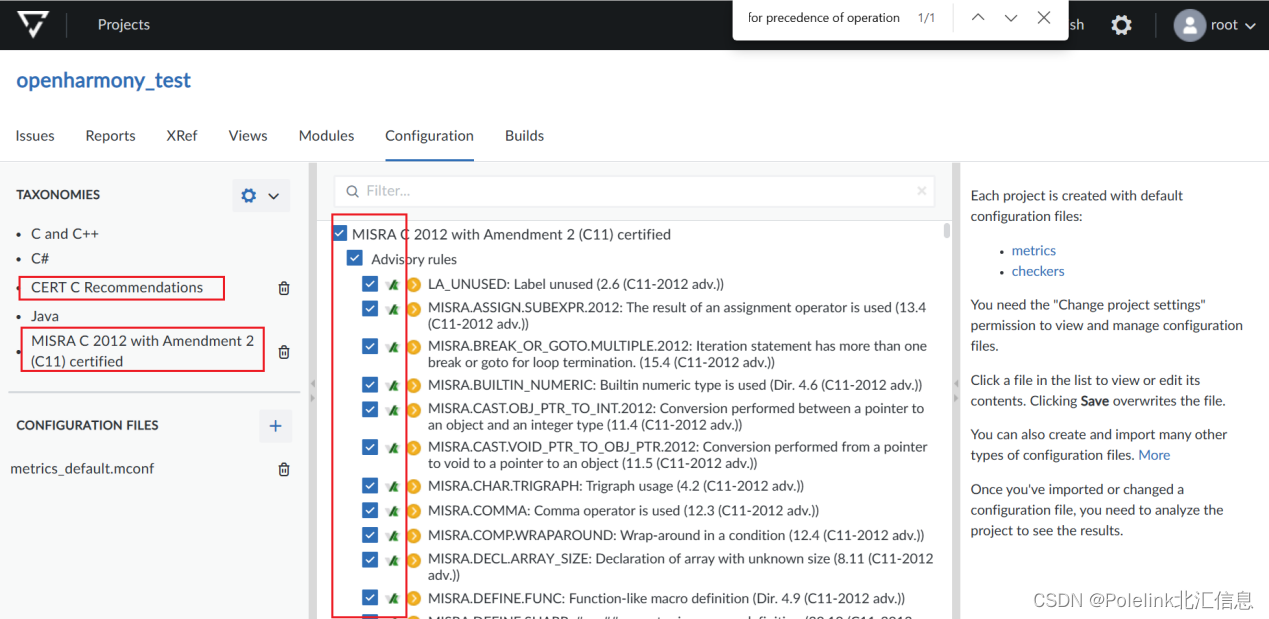Screen dimensions: 1269x619
Task: Select CERT C Recommendations taxonomy
Action: click(117, 288)
